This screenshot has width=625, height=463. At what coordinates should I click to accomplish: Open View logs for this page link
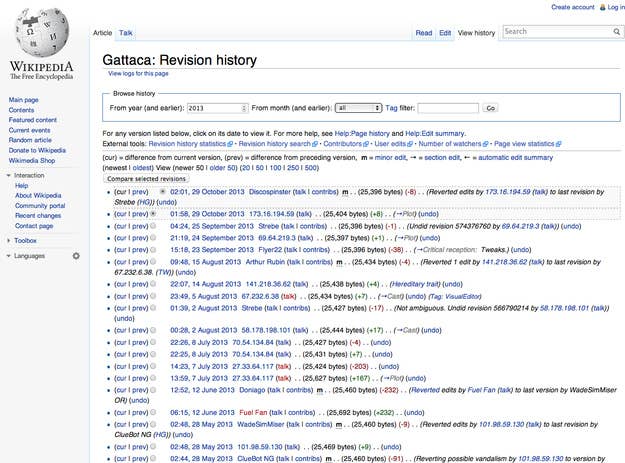(x=138, y=74)
